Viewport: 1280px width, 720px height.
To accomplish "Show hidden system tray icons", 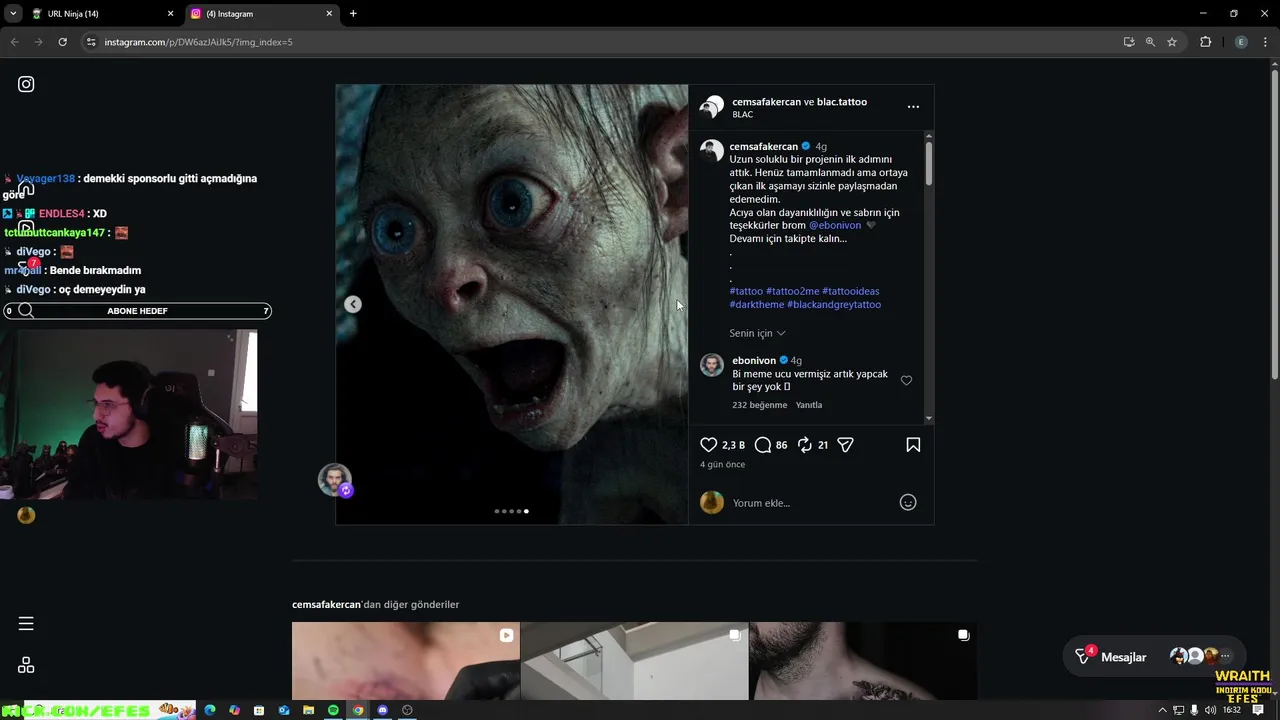I will tap(1162, 710).
